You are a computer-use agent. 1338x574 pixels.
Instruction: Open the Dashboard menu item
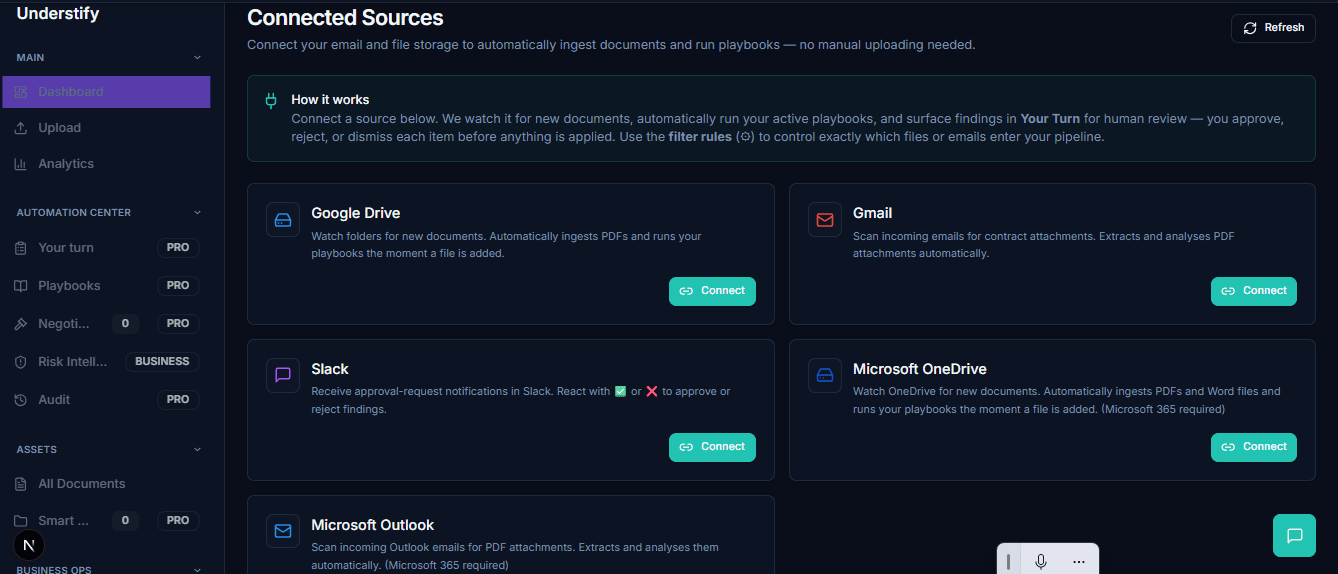[x=106, y=92]
